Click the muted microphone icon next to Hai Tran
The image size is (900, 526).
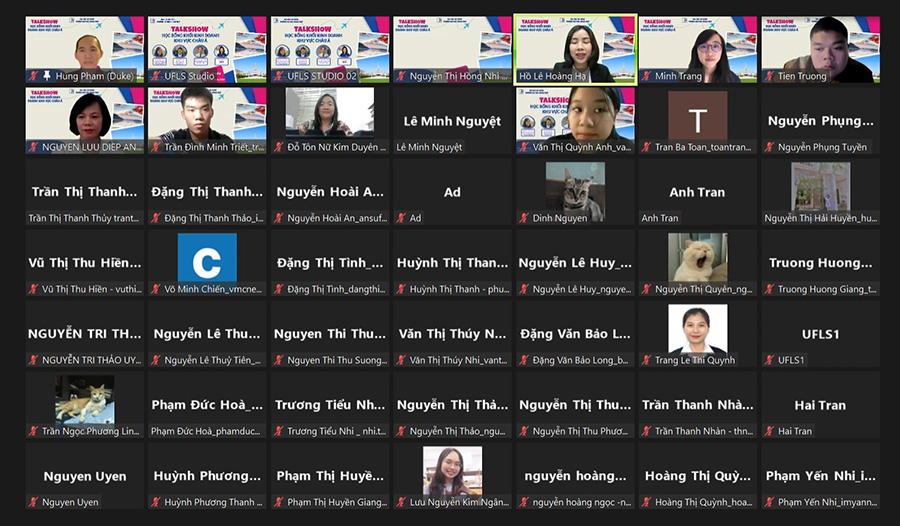point(769,431)
